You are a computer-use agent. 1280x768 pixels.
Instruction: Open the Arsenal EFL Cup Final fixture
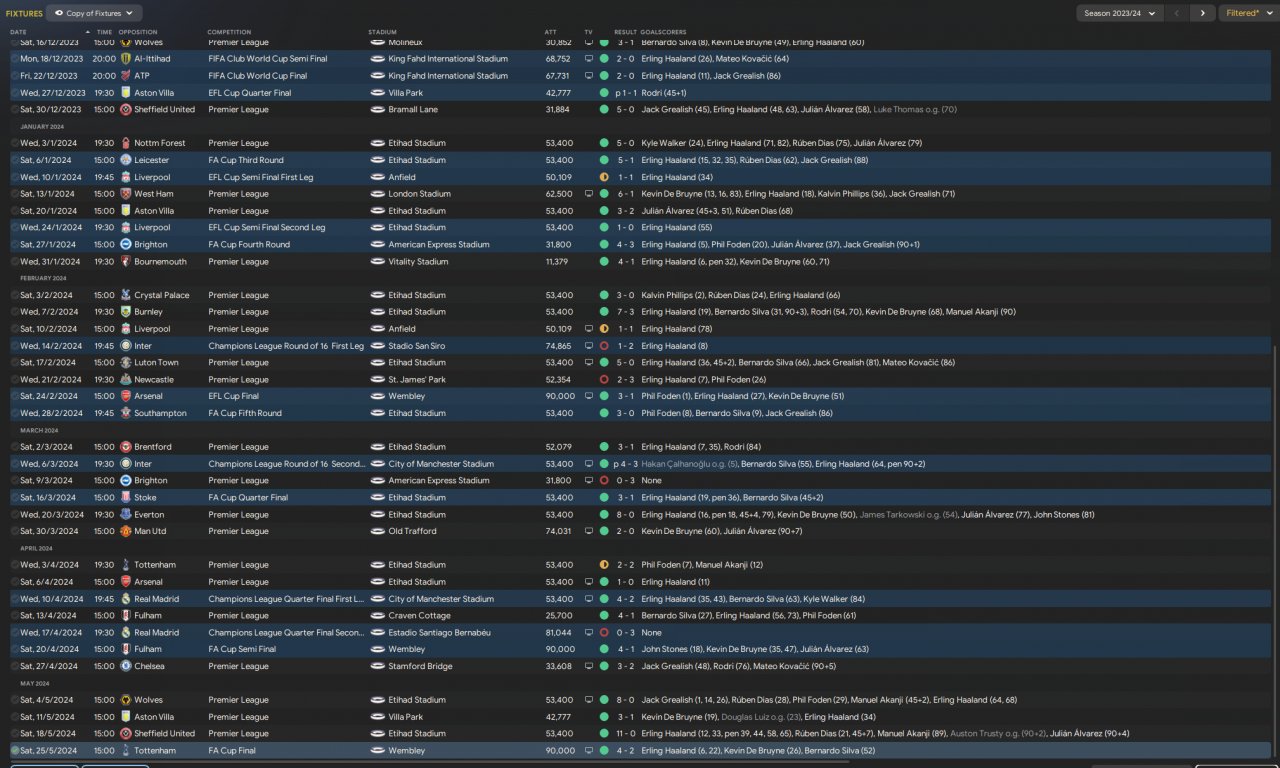click(640, 396)
